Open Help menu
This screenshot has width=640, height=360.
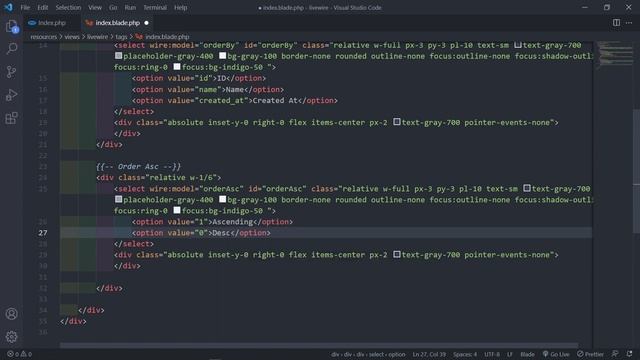180,7
